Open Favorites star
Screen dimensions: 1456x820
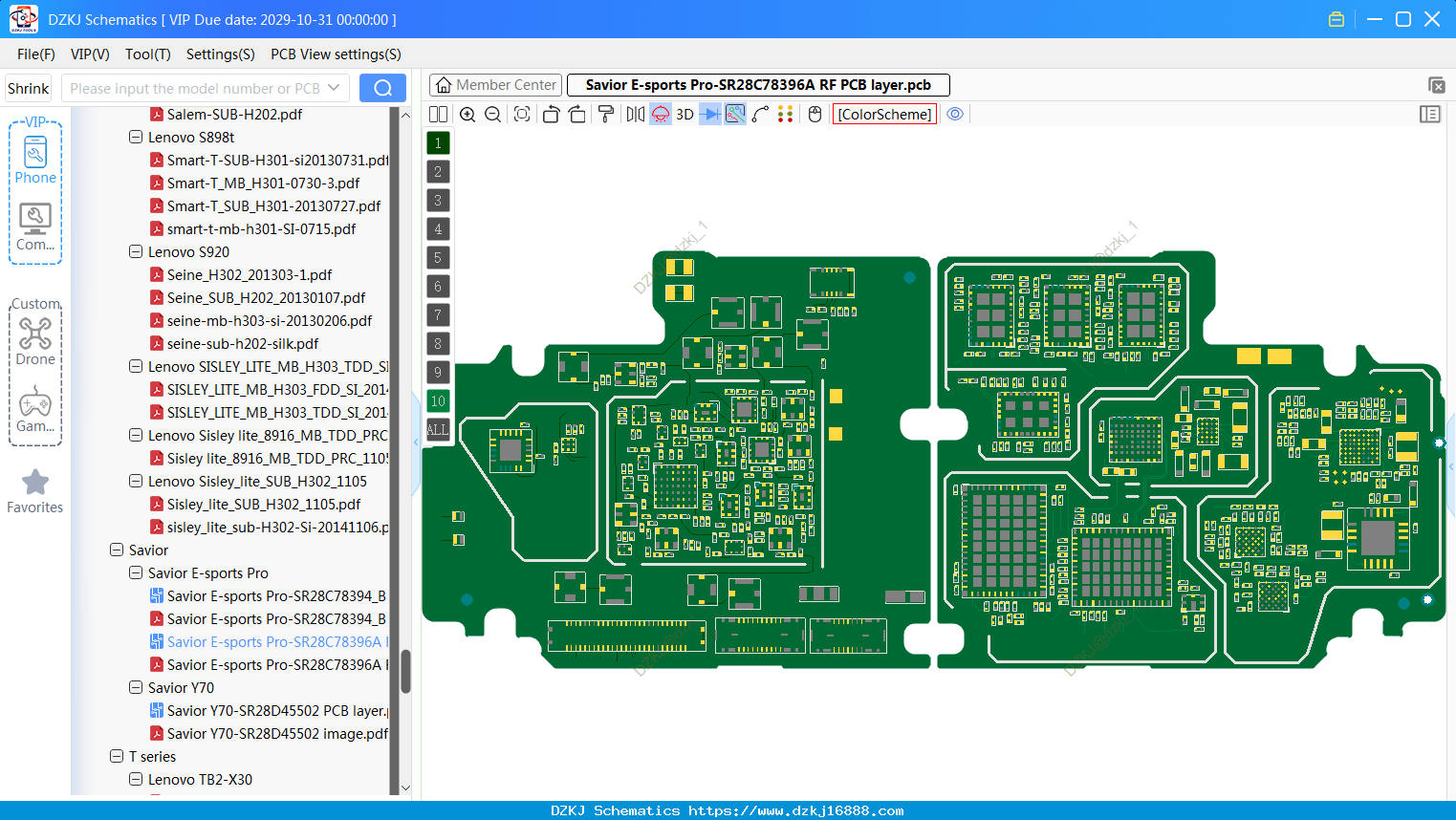pos(35,491)
